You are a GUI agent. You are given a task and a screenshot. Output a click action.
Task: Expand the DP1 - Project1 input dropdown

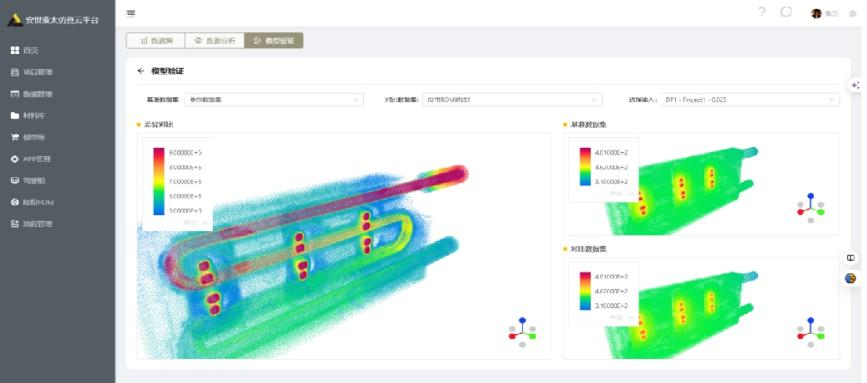pyautogui.click(x=750, y=99)
